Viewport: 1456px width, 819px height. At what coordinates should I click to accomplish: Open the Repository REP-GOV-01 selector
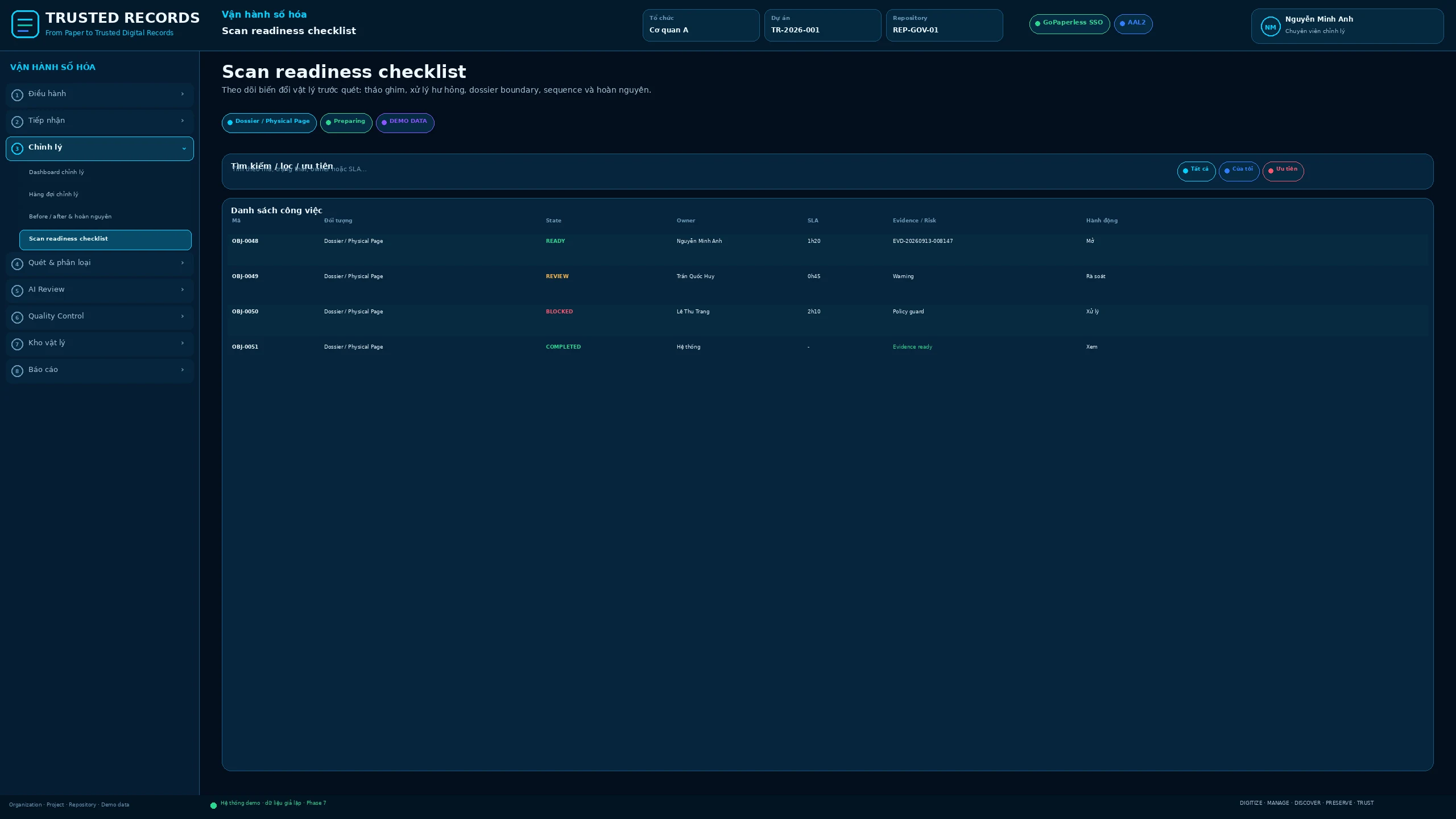[944, 25]
